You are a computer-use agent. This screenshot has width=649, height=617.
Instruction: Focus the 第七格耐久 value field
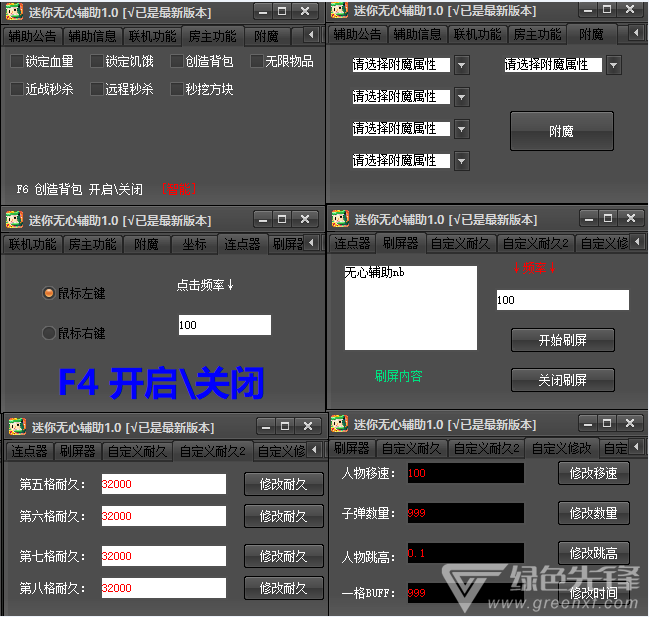[164, 556]
